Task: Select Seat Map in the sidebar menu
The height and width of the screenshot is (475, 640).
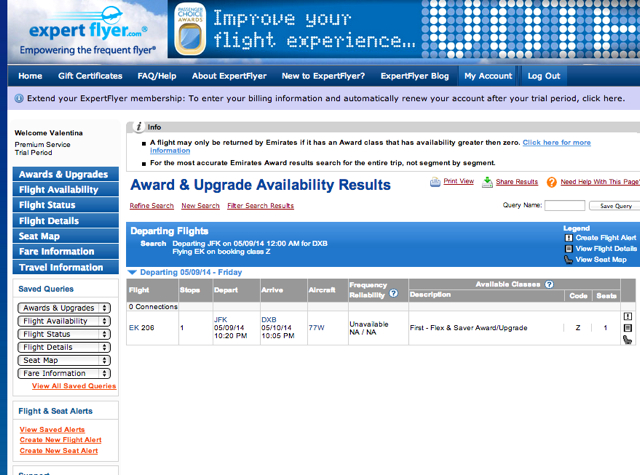Action: (x=66, y=236)
